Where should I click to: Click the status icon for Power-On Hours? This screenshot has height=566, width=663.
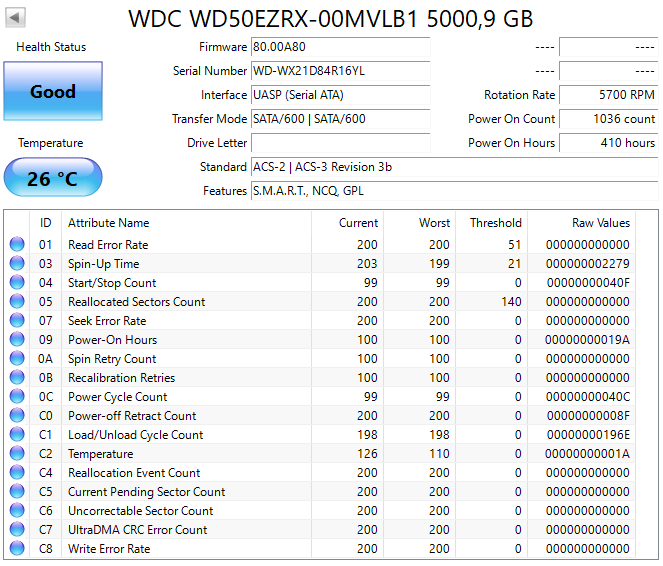click(17, 339)
